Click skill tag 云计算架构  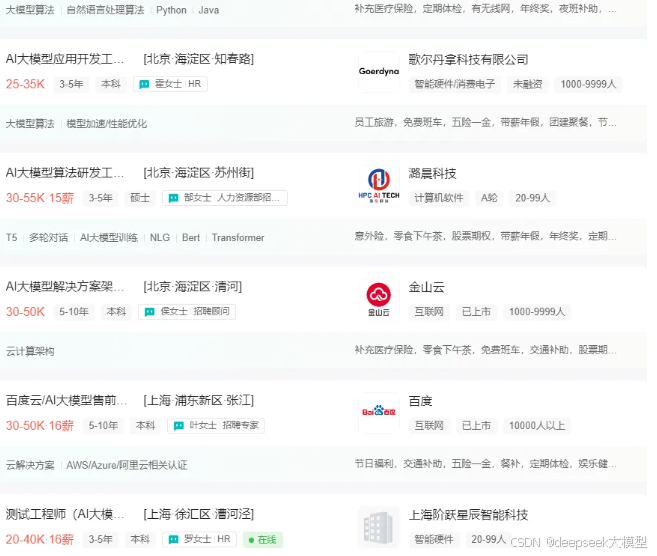click(30, 352)
